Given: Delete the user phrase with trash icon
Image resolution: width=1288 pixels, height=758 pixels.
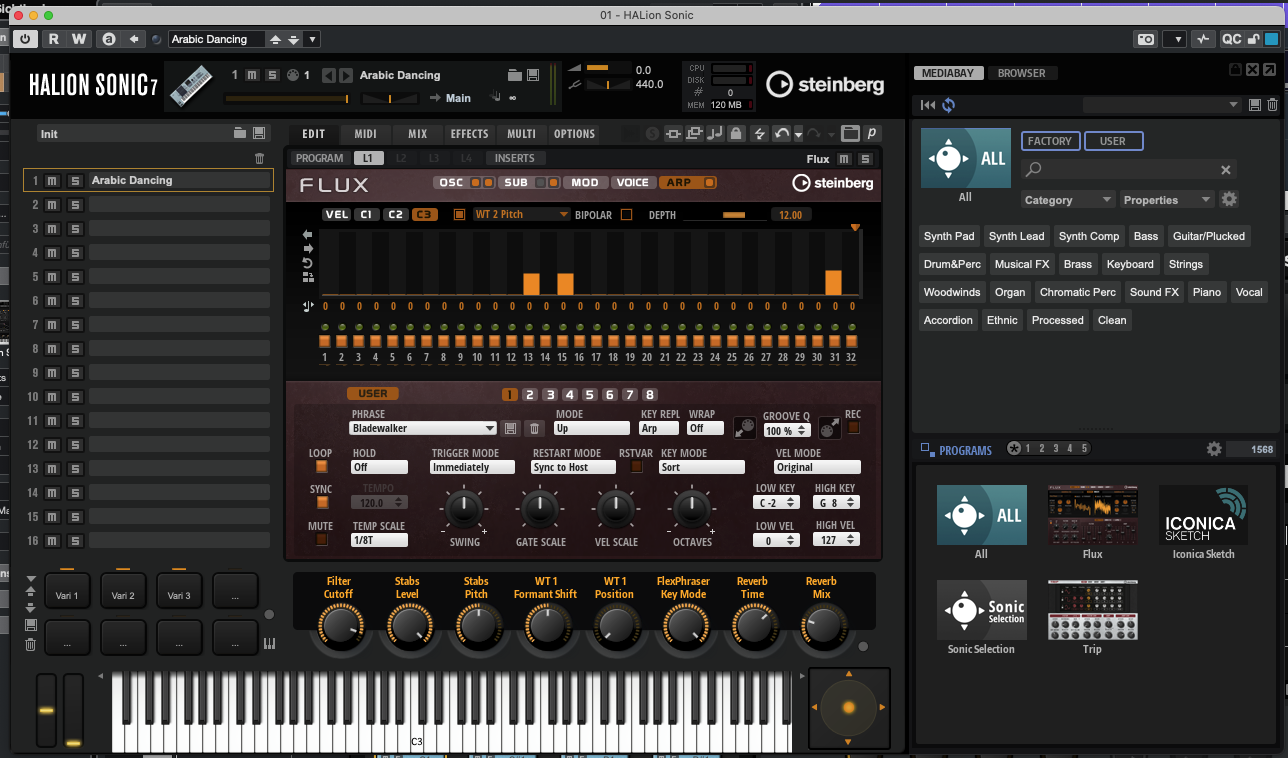Looking at the screenshot, I should 535,428.
